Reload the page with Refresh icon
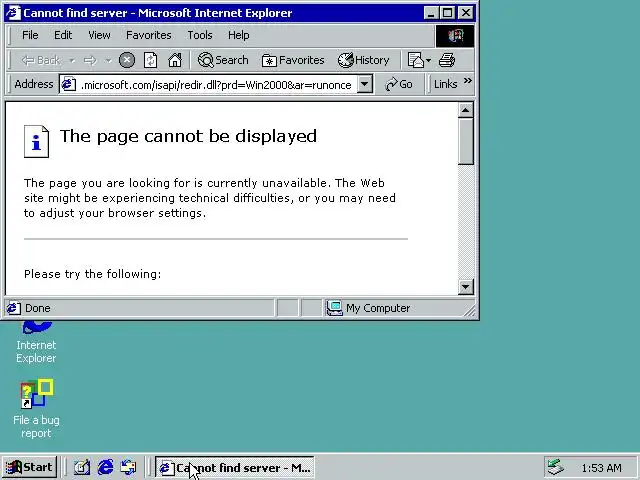The image size is (640, 480). pyautogui.click(x=151, y=60)
